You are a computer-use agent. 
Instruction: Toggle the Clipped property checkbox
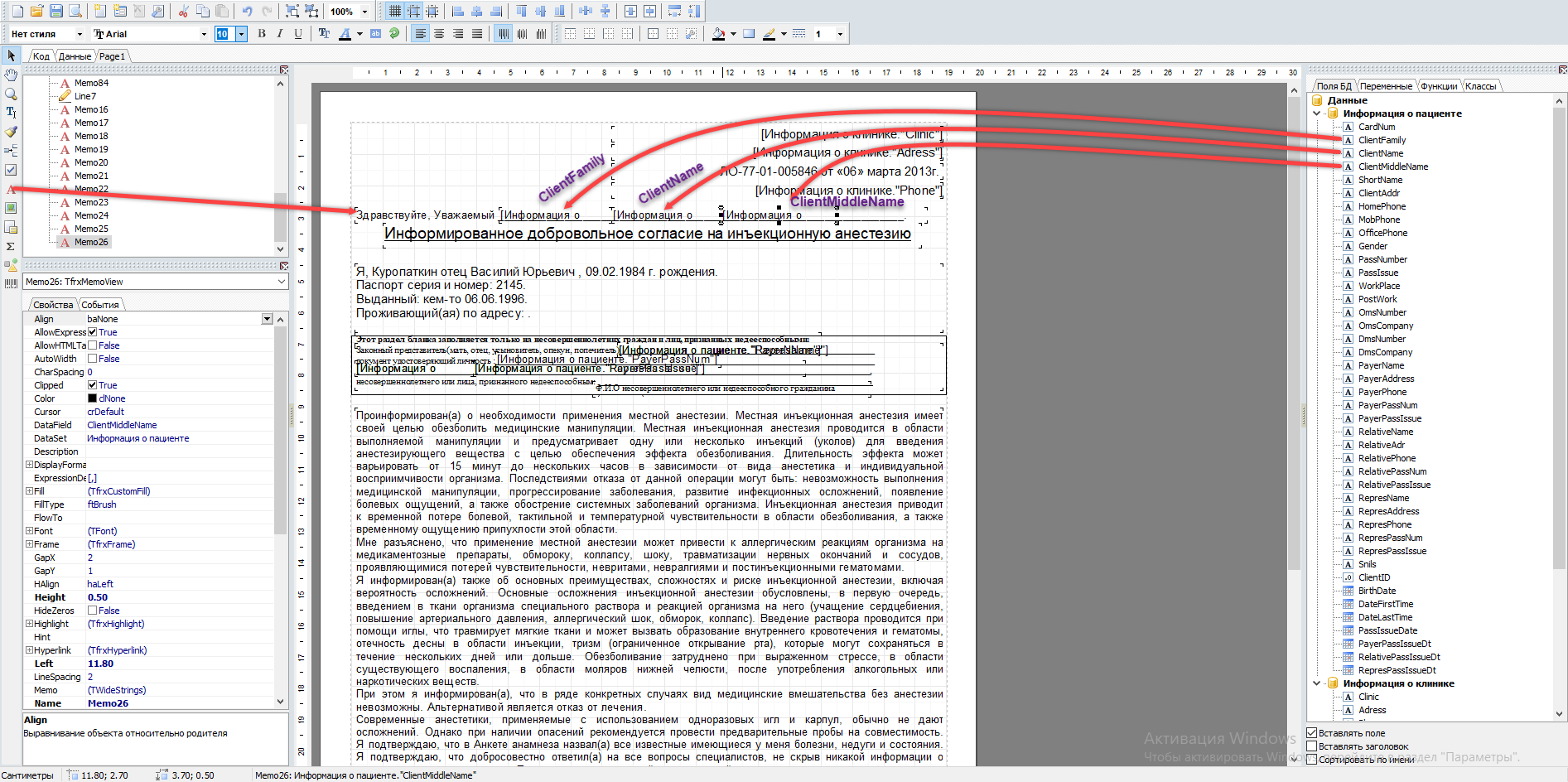click(x=93, y=385)
